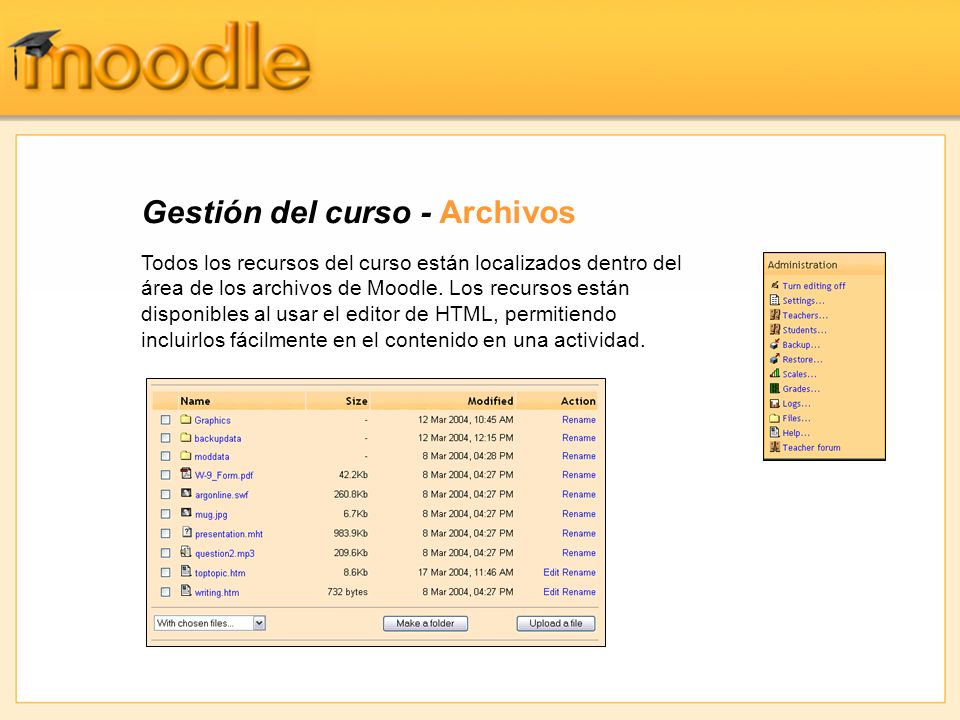
Task: Tick the mug.jpg checkbox
Action: (165, 514)
